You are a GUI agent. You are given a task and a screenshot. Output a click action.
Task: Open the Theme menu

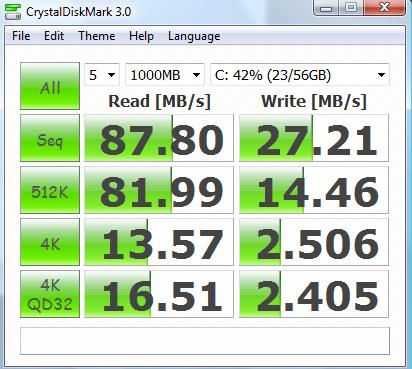coord(97,36)
